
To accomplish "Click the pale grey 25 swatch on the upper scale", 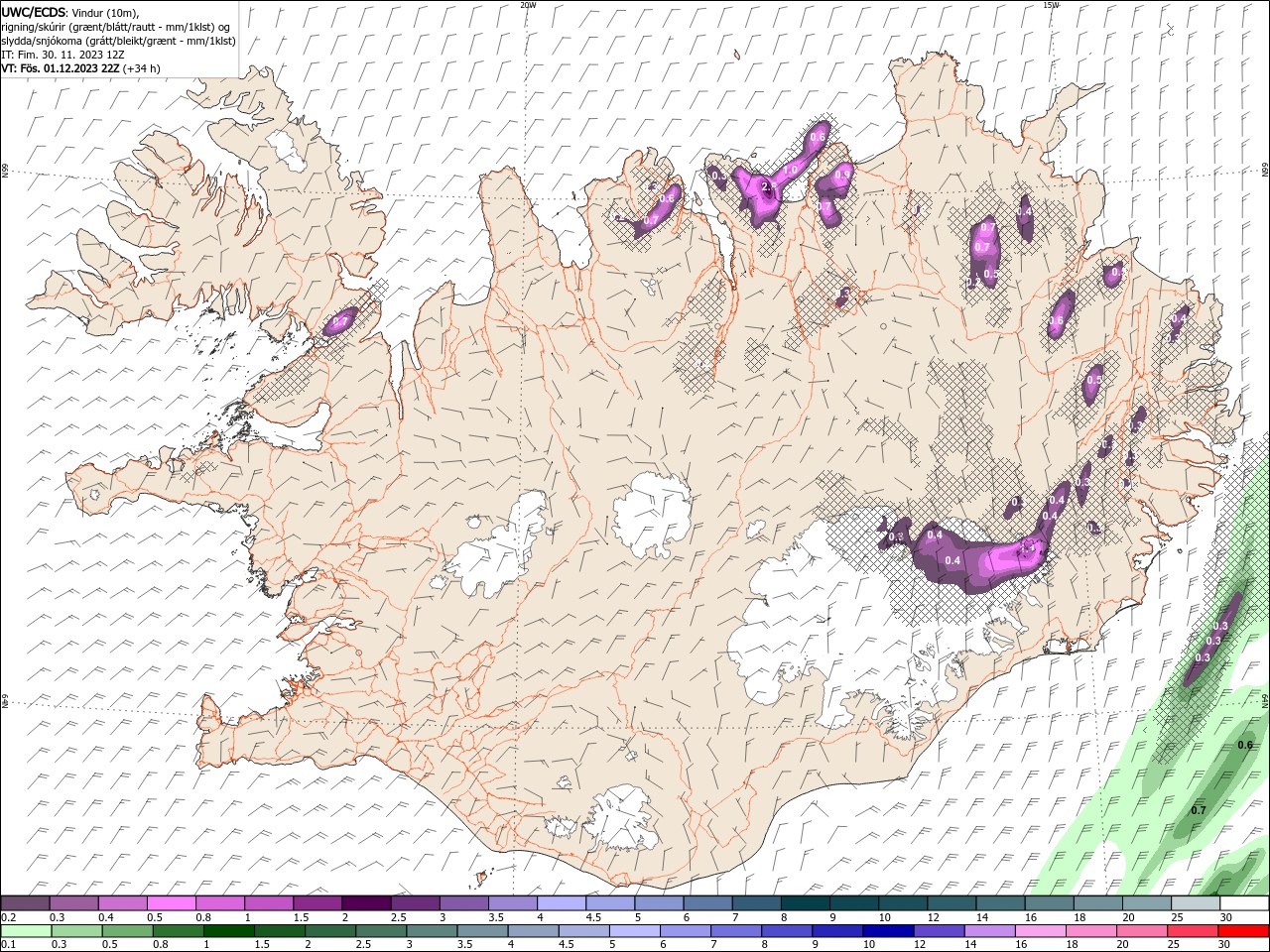I will (1196, 903).
